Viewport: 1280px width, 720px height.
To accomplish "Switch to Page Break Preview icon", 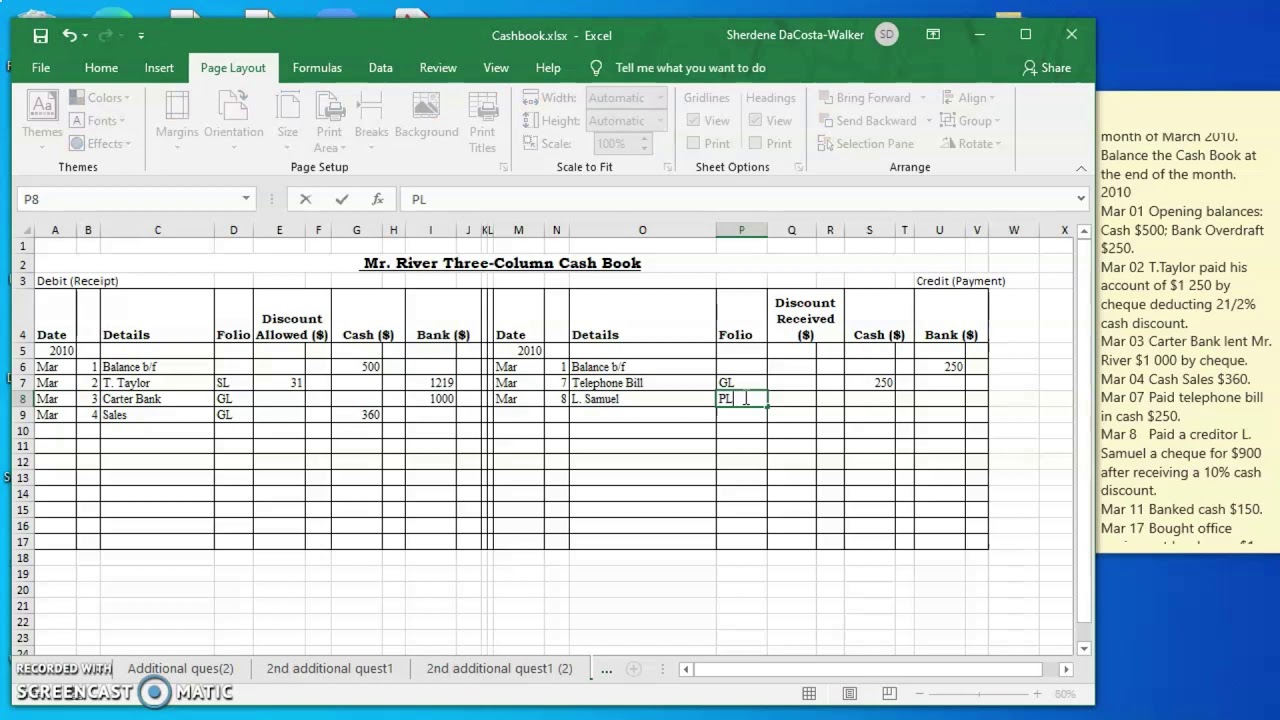I will coord(889,693).
